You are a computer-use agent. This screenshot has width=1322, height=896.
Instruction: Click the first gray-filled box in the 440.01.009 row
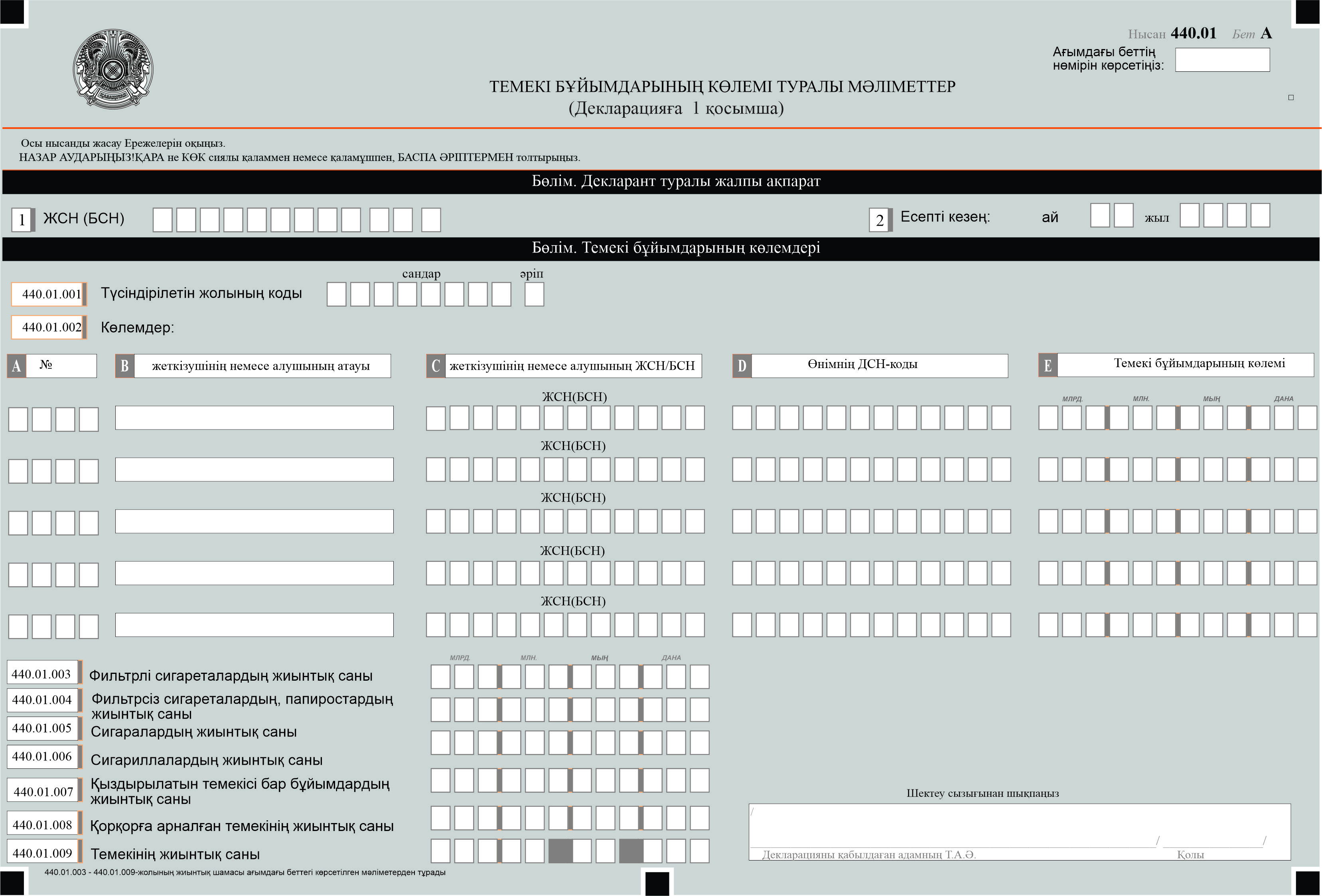[x=560, y=851]
